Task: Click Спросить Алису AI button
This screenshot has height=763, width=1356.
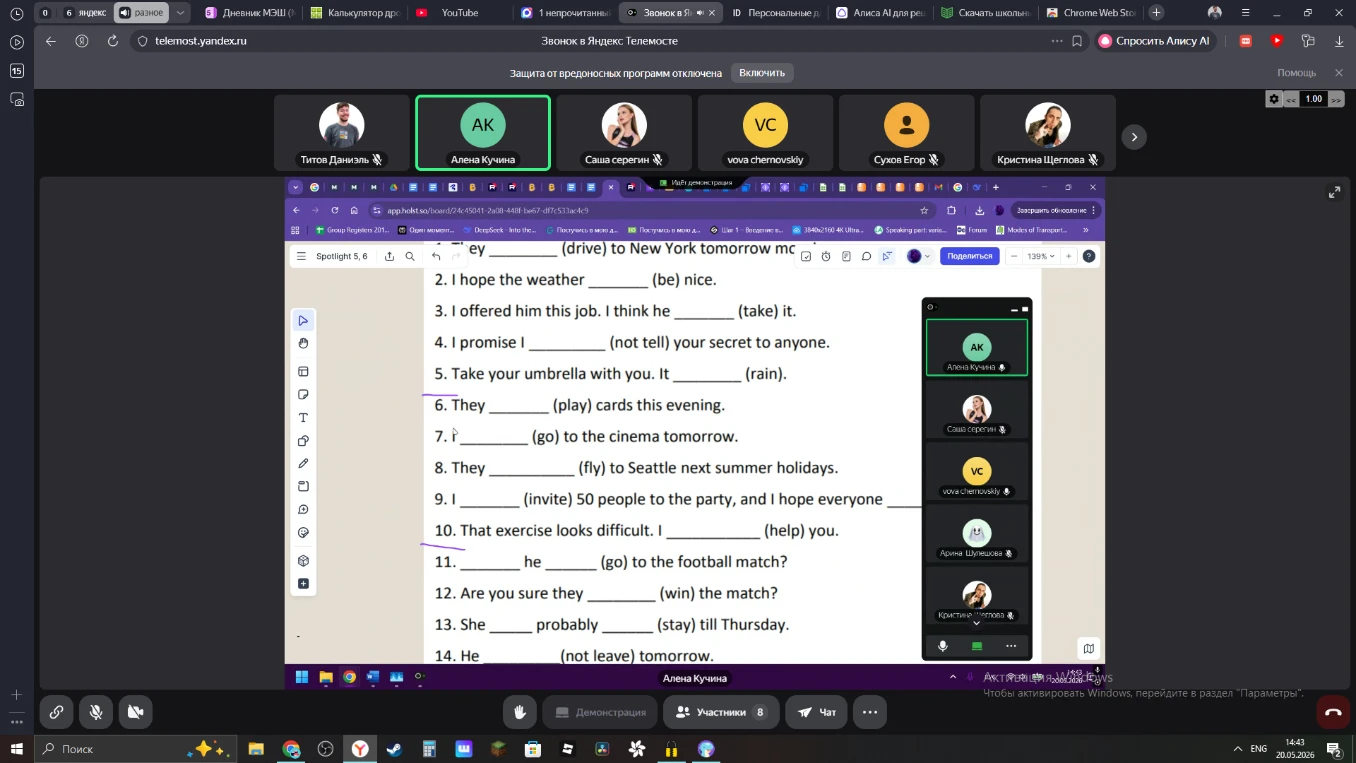Action: 1154,41
